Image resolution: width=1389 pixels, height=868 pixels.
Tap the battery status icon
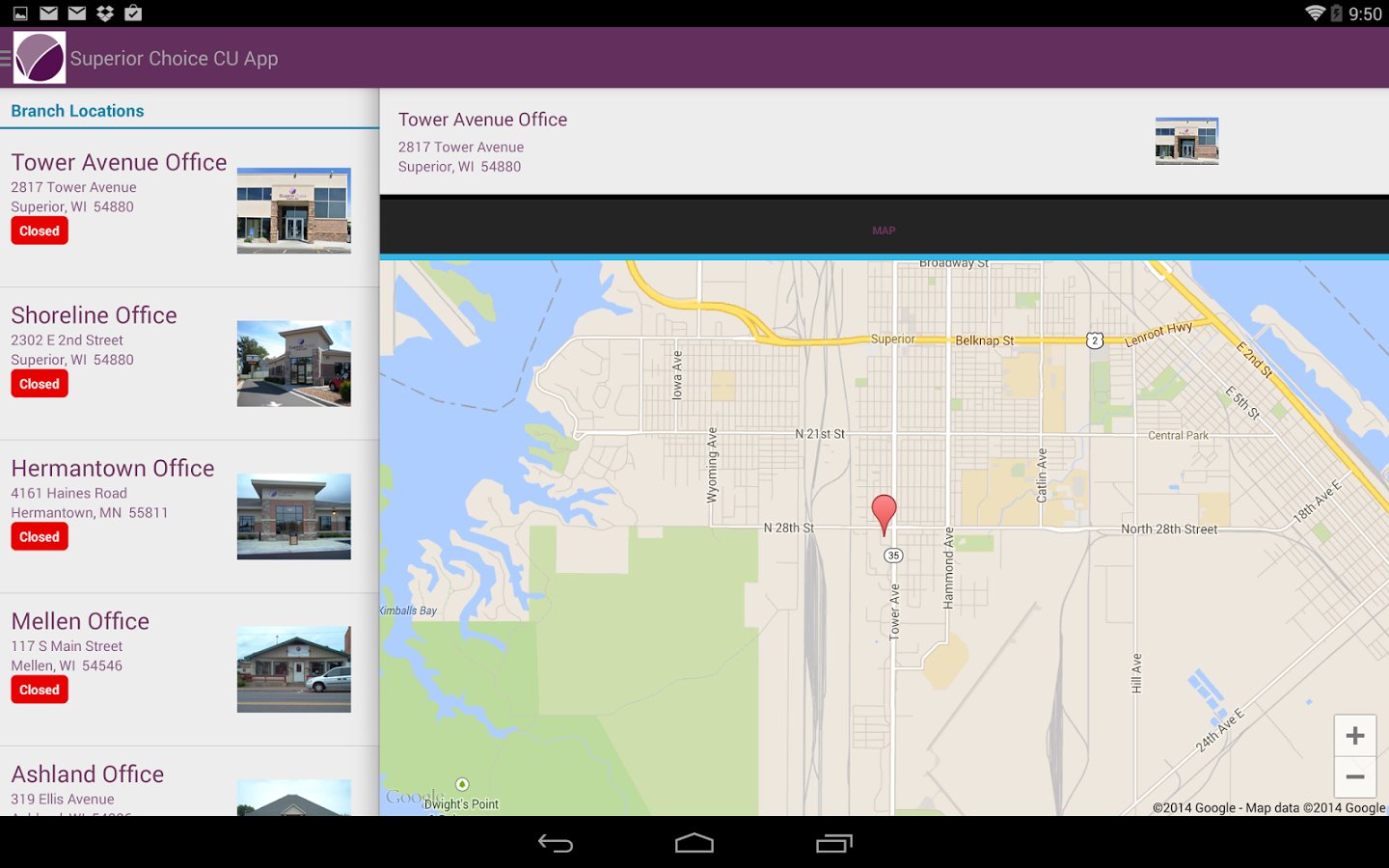coord(1337,14)
